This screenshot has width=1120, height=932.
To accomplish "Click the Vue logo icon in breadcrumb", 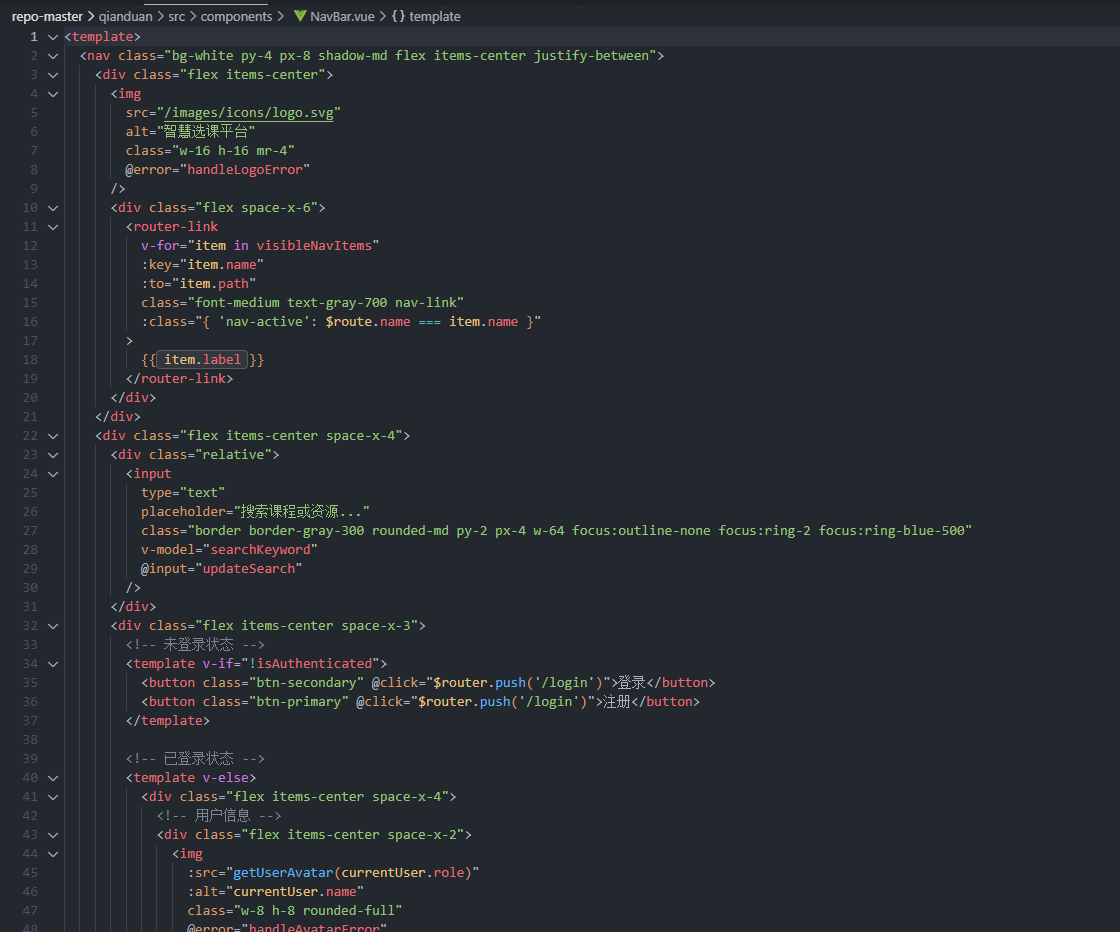I will 300,16.
